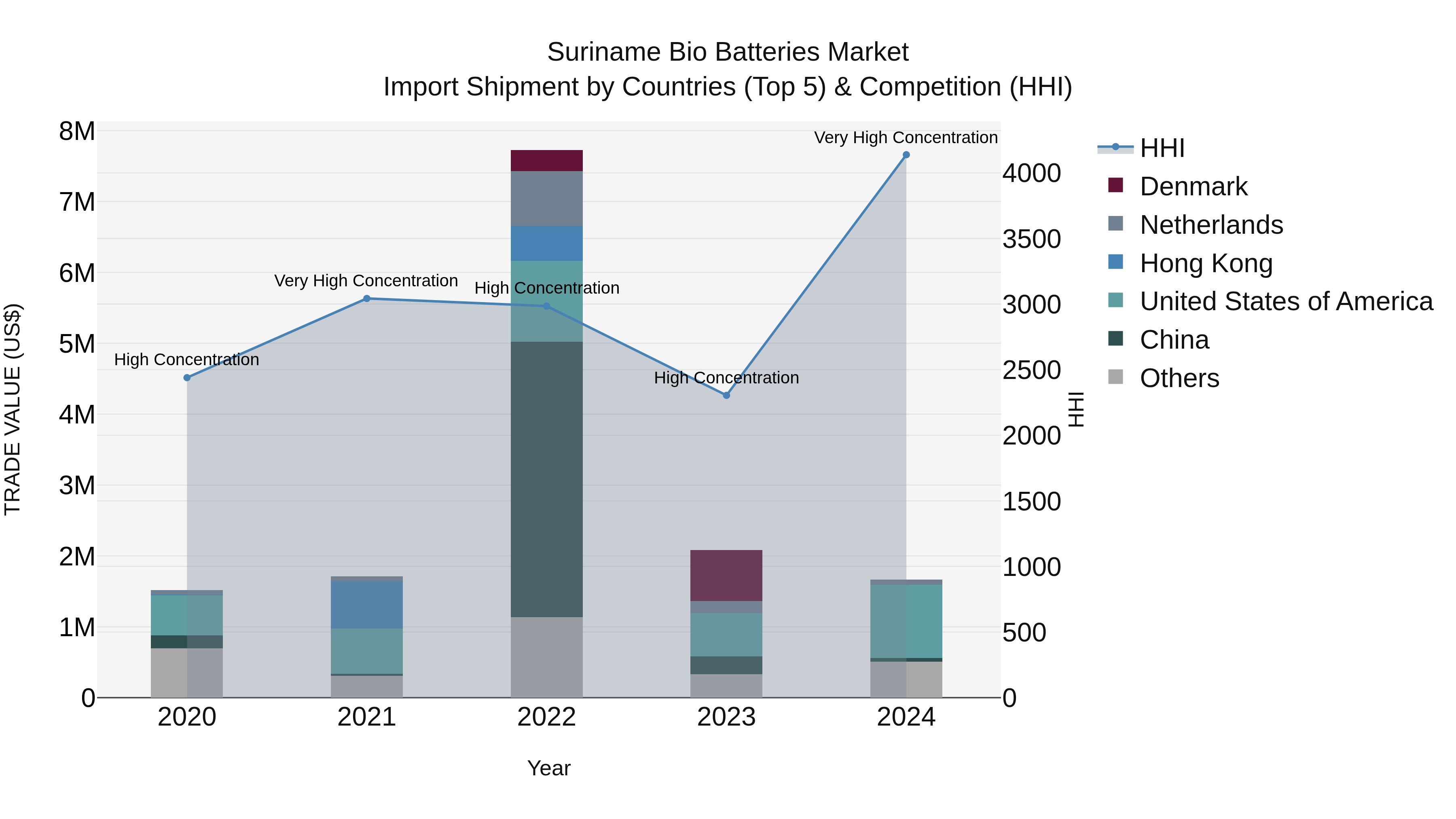Select the Hong Kong segment in 2021 bar
The image size is (1456, 819).
pos(367,605)
